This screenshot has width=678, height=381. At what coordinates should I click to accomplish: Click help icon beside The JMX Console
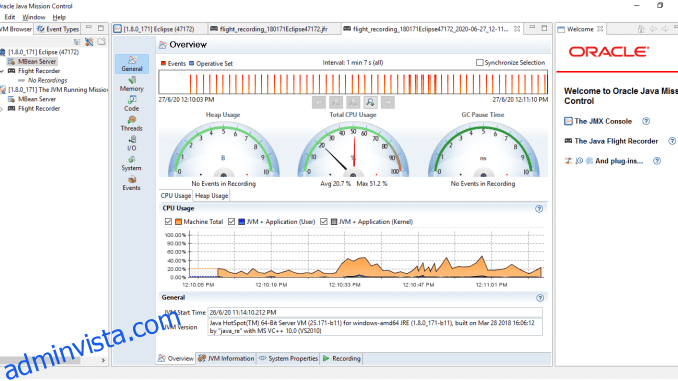point(646,121)
